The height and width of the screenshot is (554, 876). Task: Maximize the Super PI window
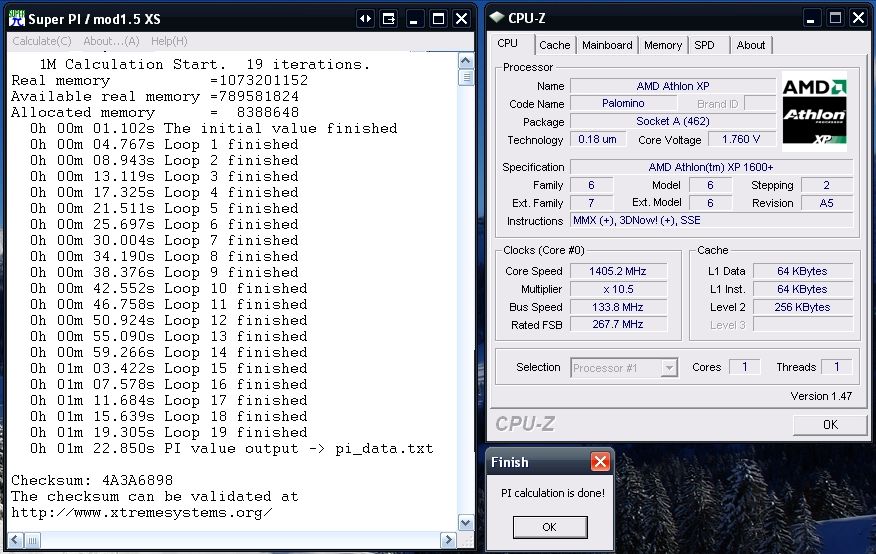click(438, 18)
